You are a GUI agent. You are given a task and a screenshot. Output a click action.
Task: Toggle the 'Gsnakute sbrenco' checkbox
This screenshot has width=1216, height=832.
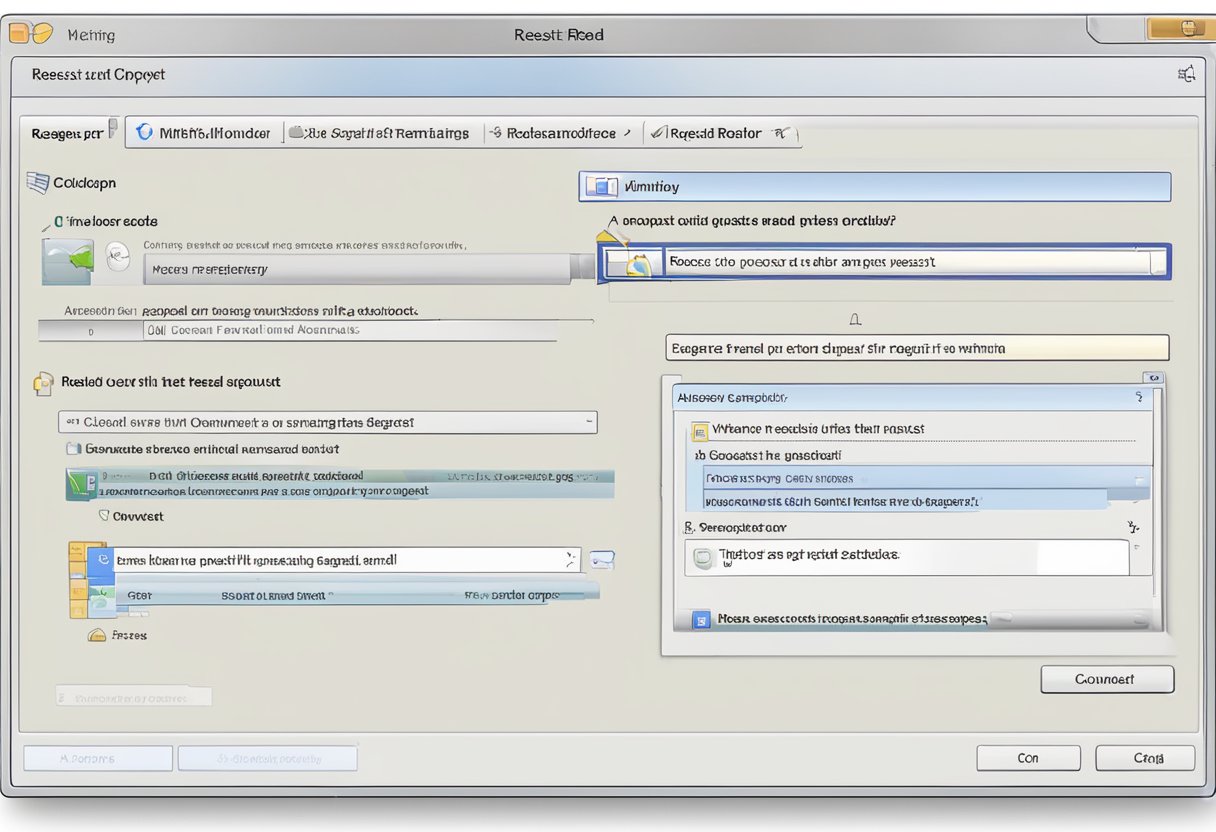click(x=73, y=449)
